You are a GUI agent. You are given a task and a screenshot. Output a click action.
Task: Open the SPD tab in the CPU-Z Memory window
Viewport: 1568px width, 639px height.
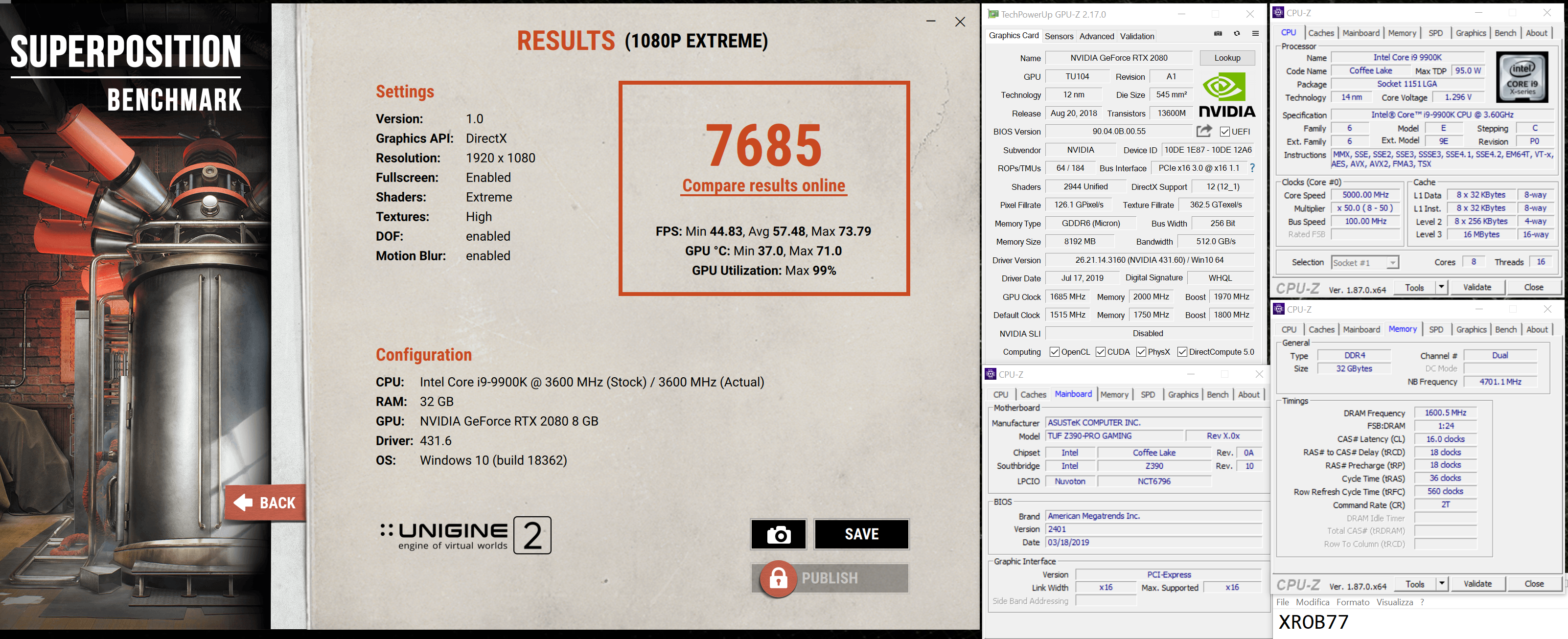(x=1436, y=329)
